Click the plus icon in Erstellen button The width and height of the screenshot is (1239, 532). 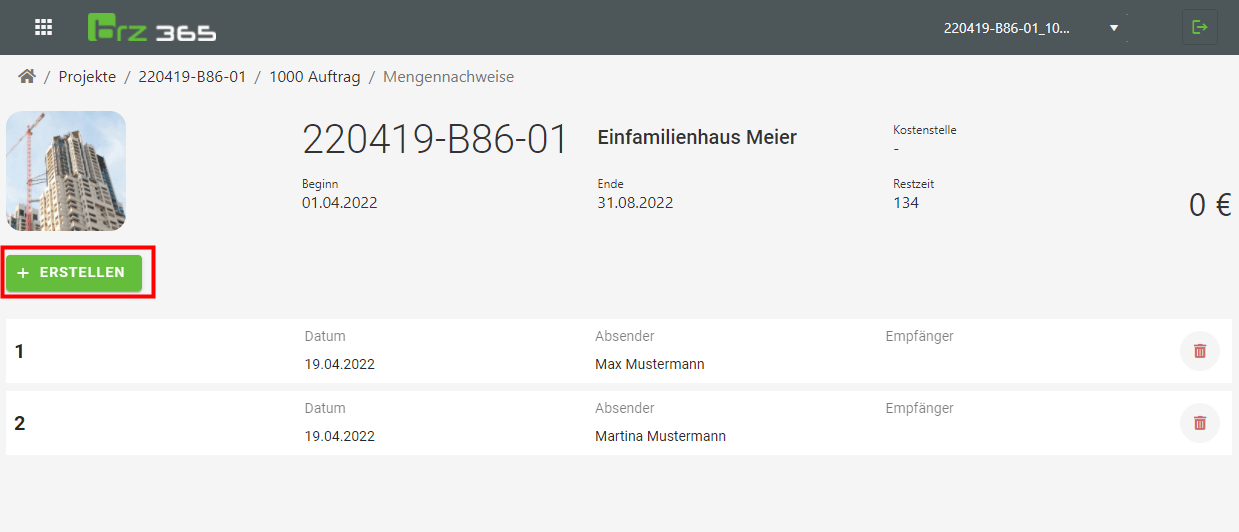(x=23, y=273)
